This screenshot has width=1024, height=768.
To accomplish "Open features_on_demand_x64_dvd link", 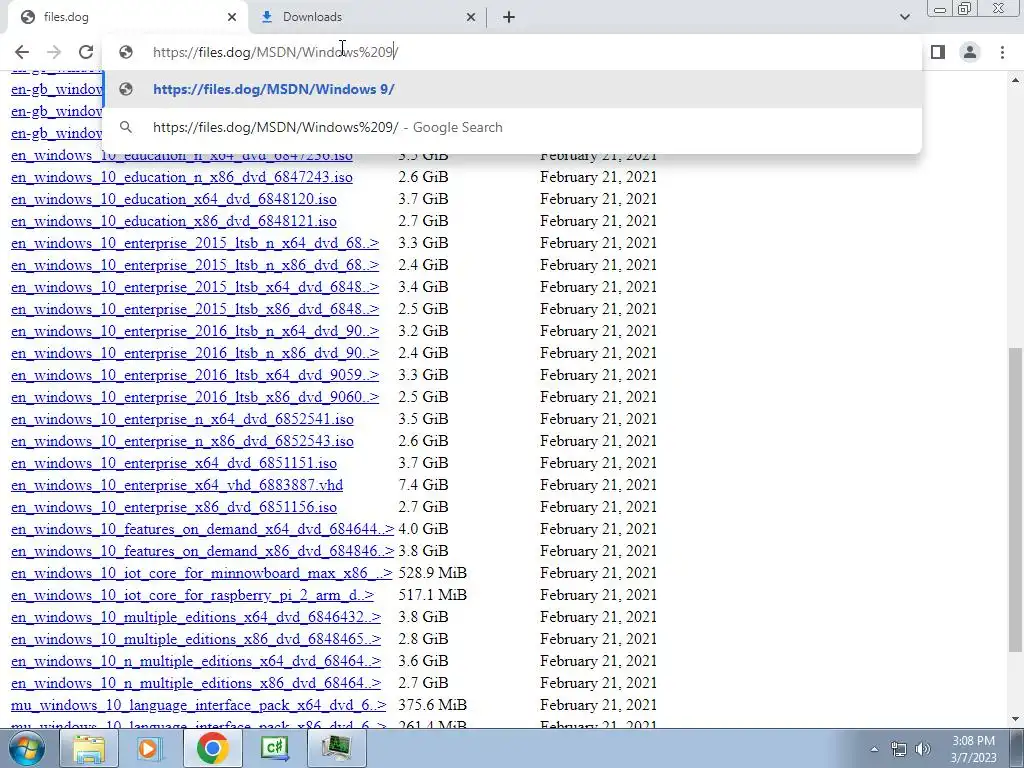I will (202, 529).
